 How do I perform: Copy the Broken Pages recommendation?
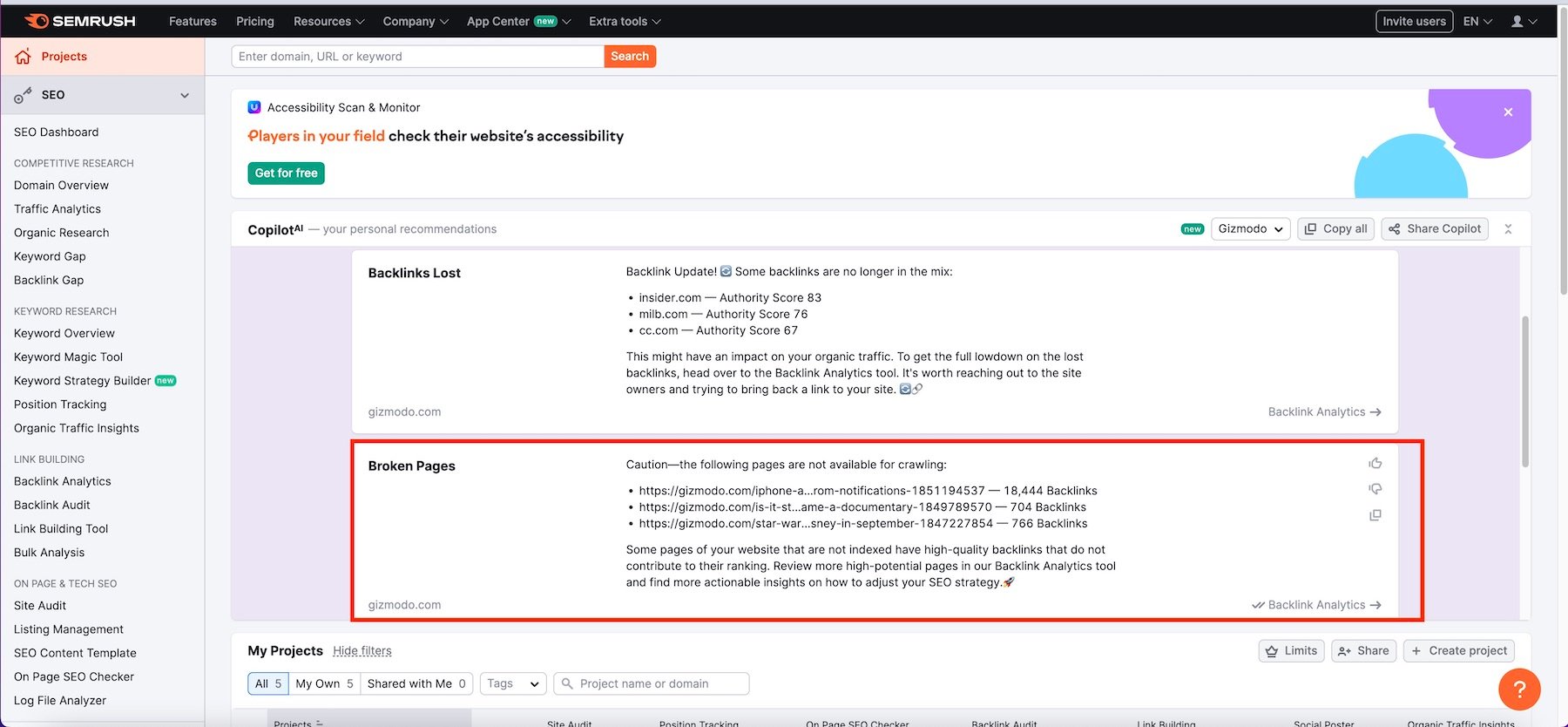click(1375, 515)
